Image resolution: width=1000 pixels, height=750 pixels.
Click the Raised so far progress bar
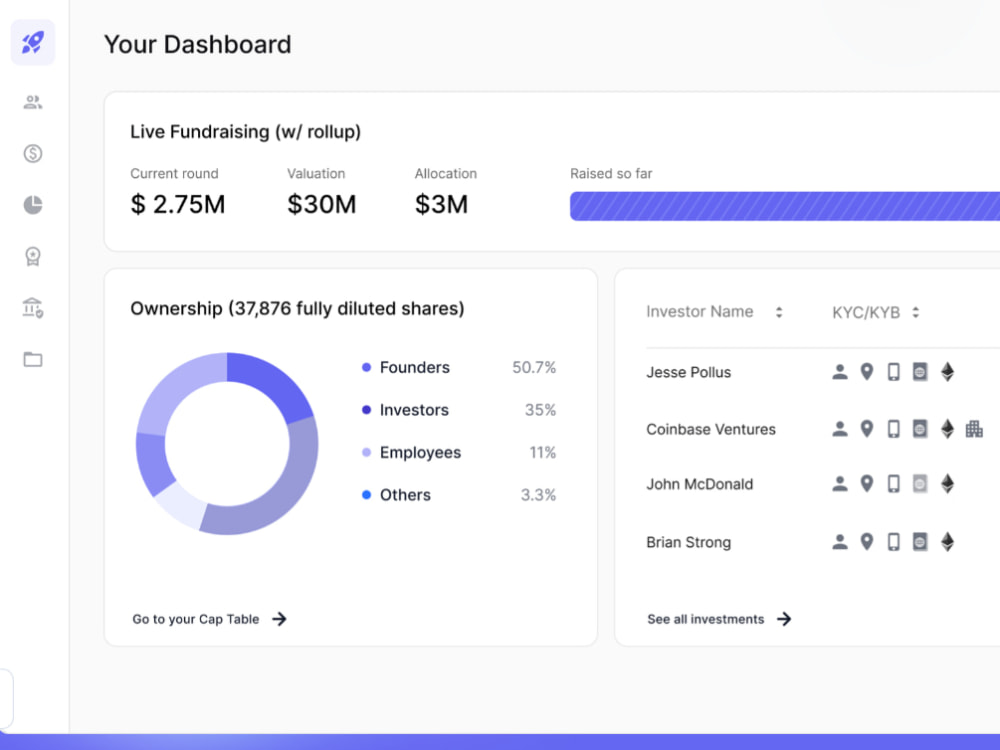pyautogui.click(x=784, y=206)
